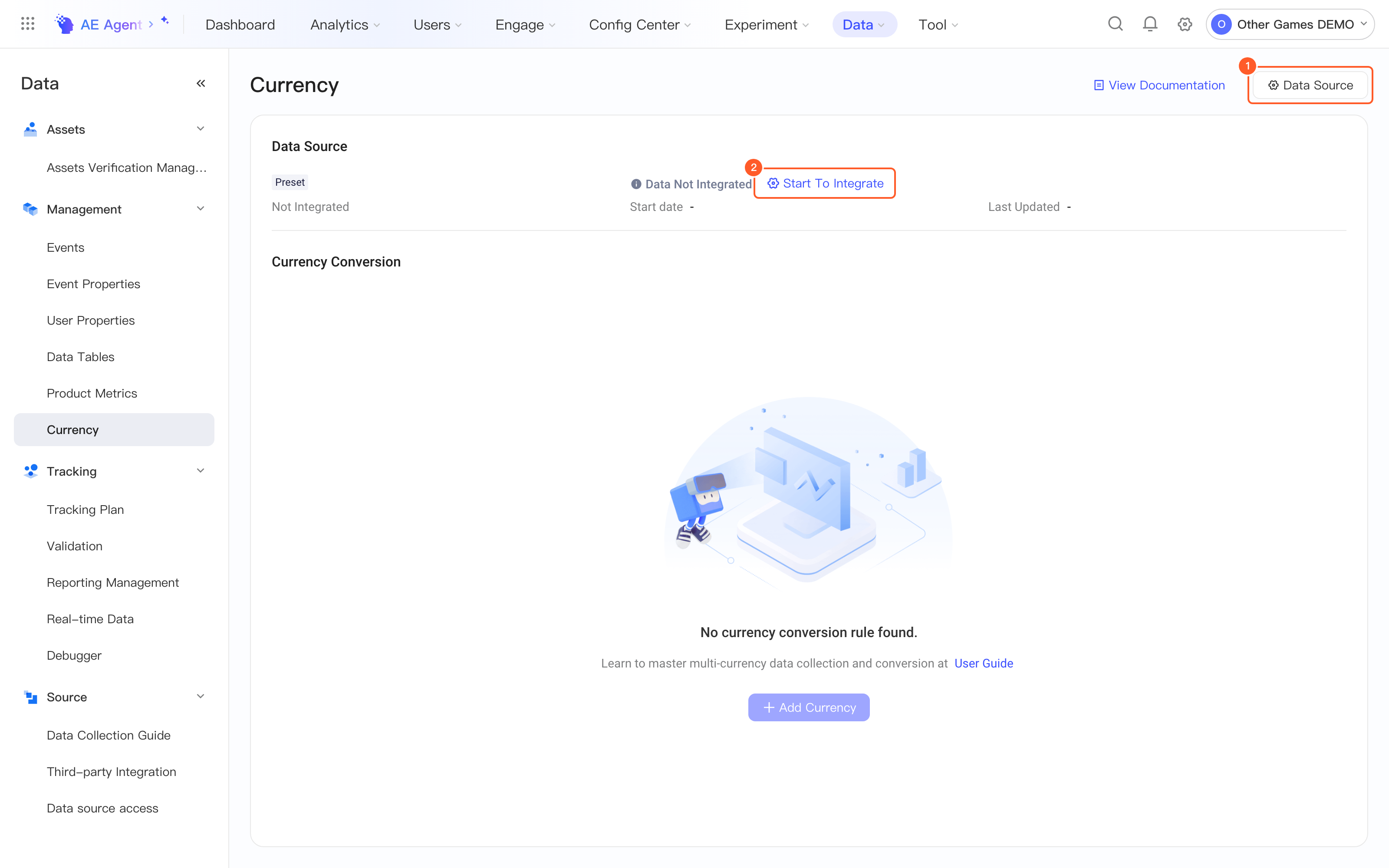Screen dimensions: 1389x868
Task: Open the notifications bell
Action: [1150, 24]
